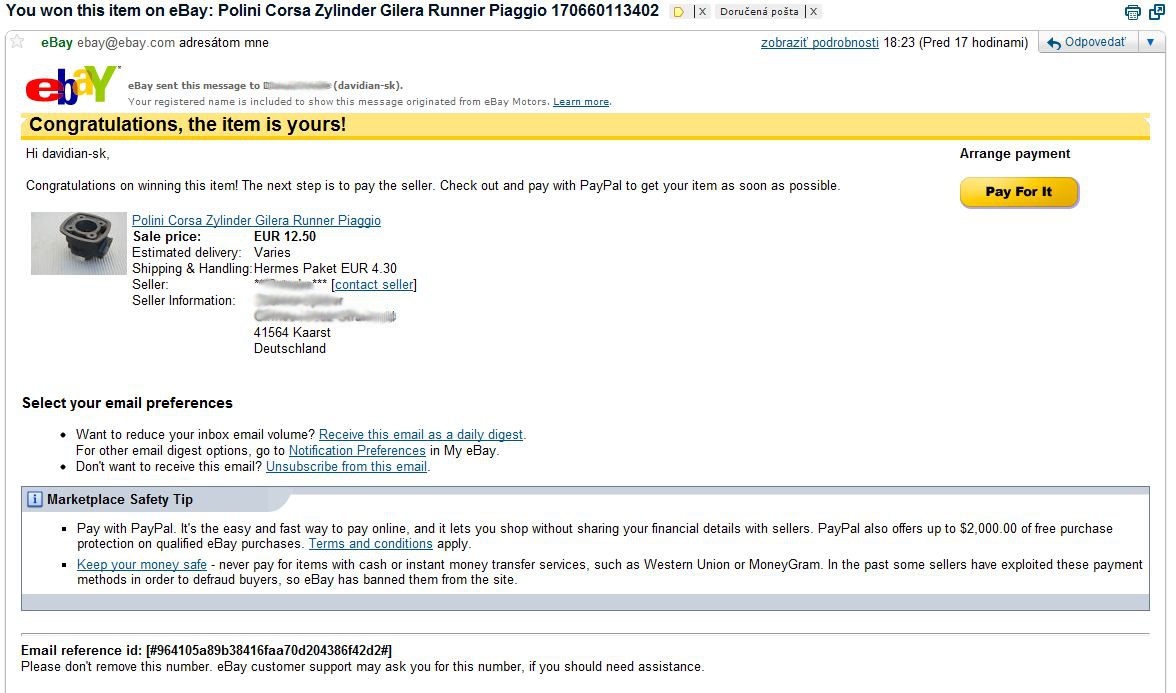Click the contact seller link
The image size is (1176, 693).
point(374,285)
